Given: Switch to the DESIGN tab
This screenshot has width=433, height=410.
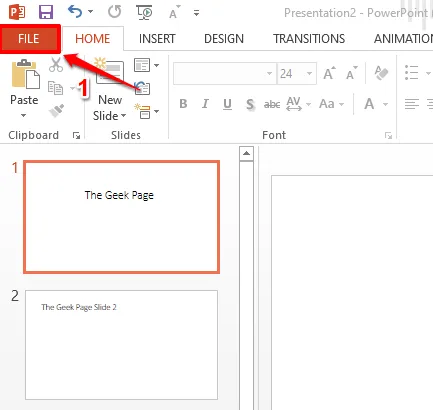Looking at the screenshot, I should click(x=224, y=39).
